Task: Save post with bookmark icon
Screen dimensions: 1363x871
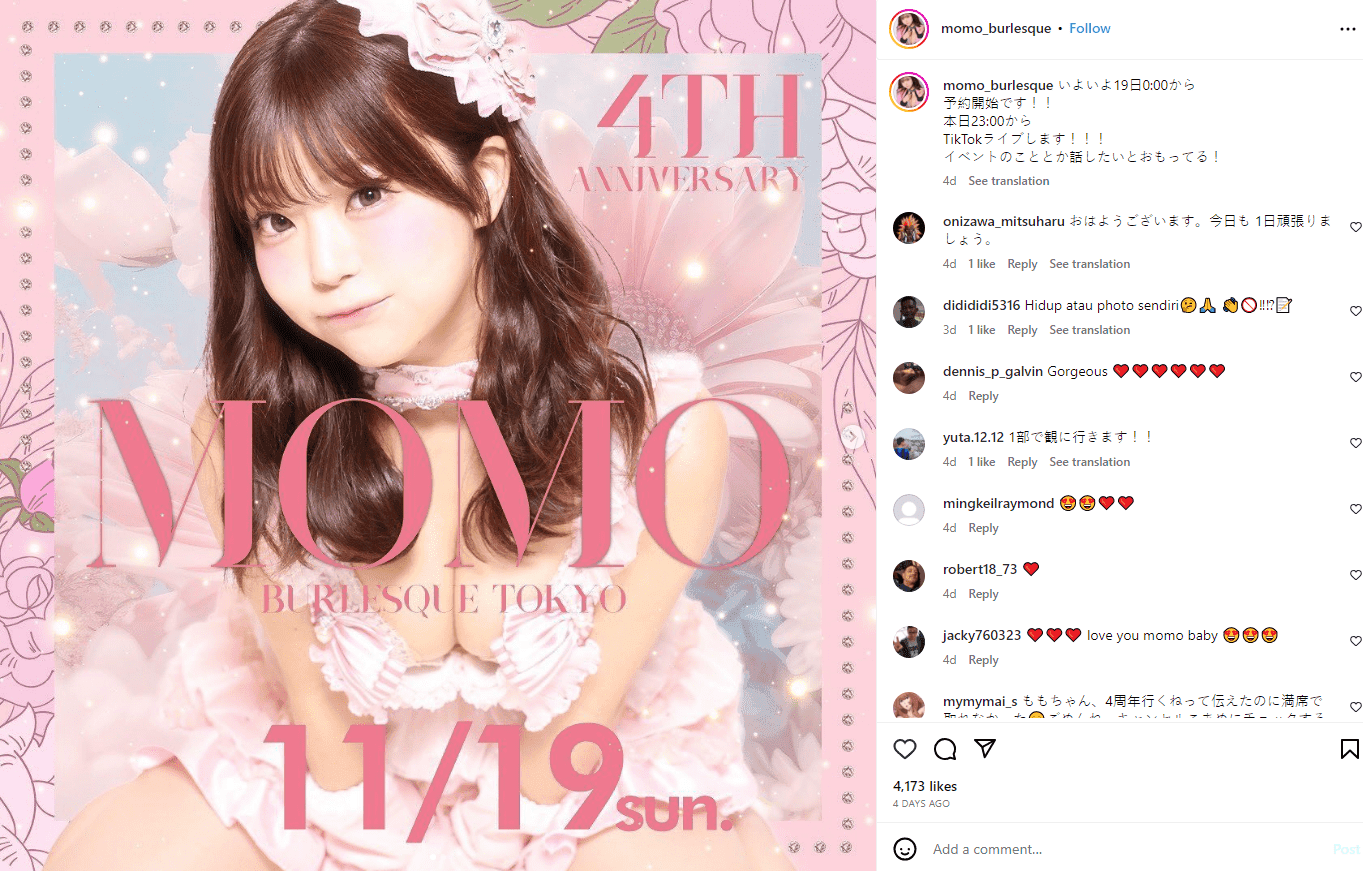Action: click(1349, 749)
